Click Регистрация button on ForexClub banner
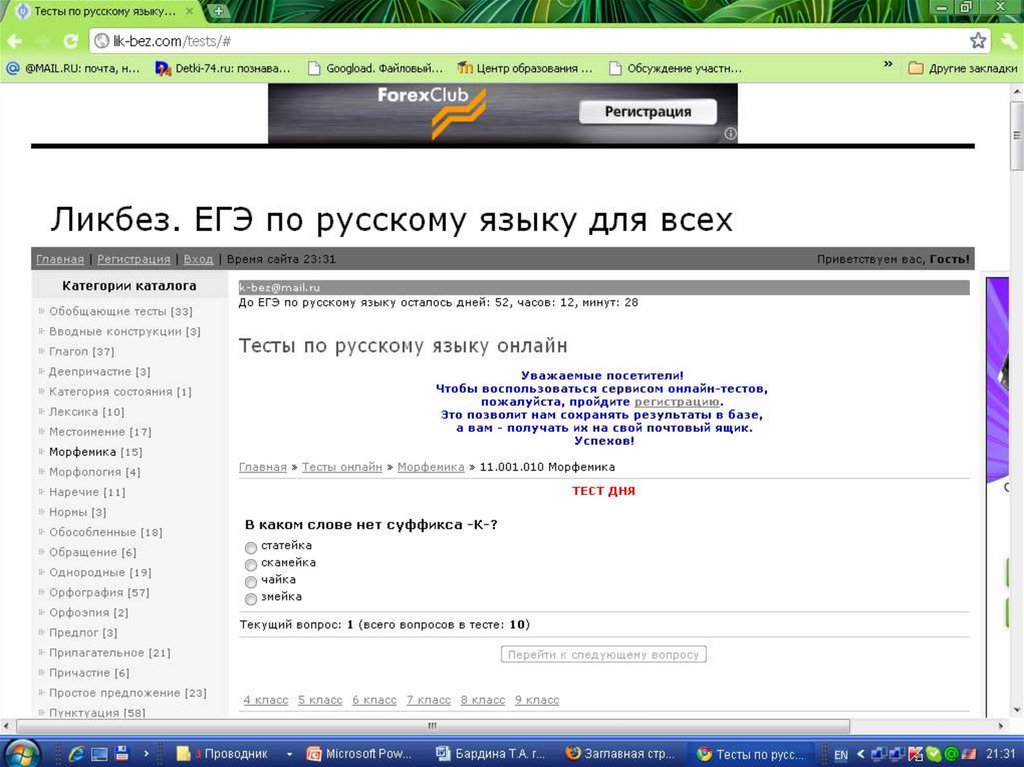Screen dimensions: 1024x767 648,112
